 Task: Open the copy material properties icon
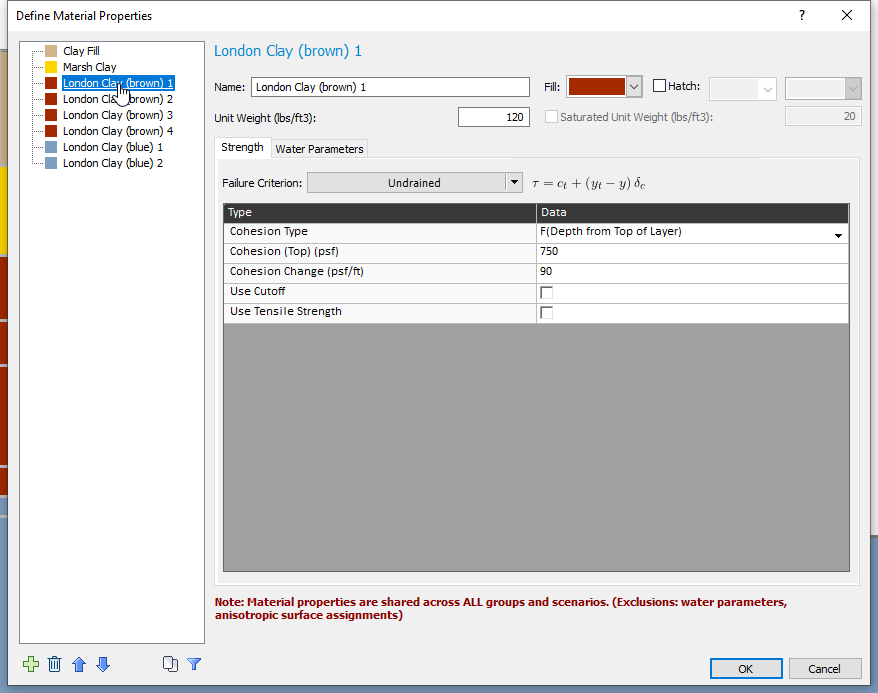170,664
